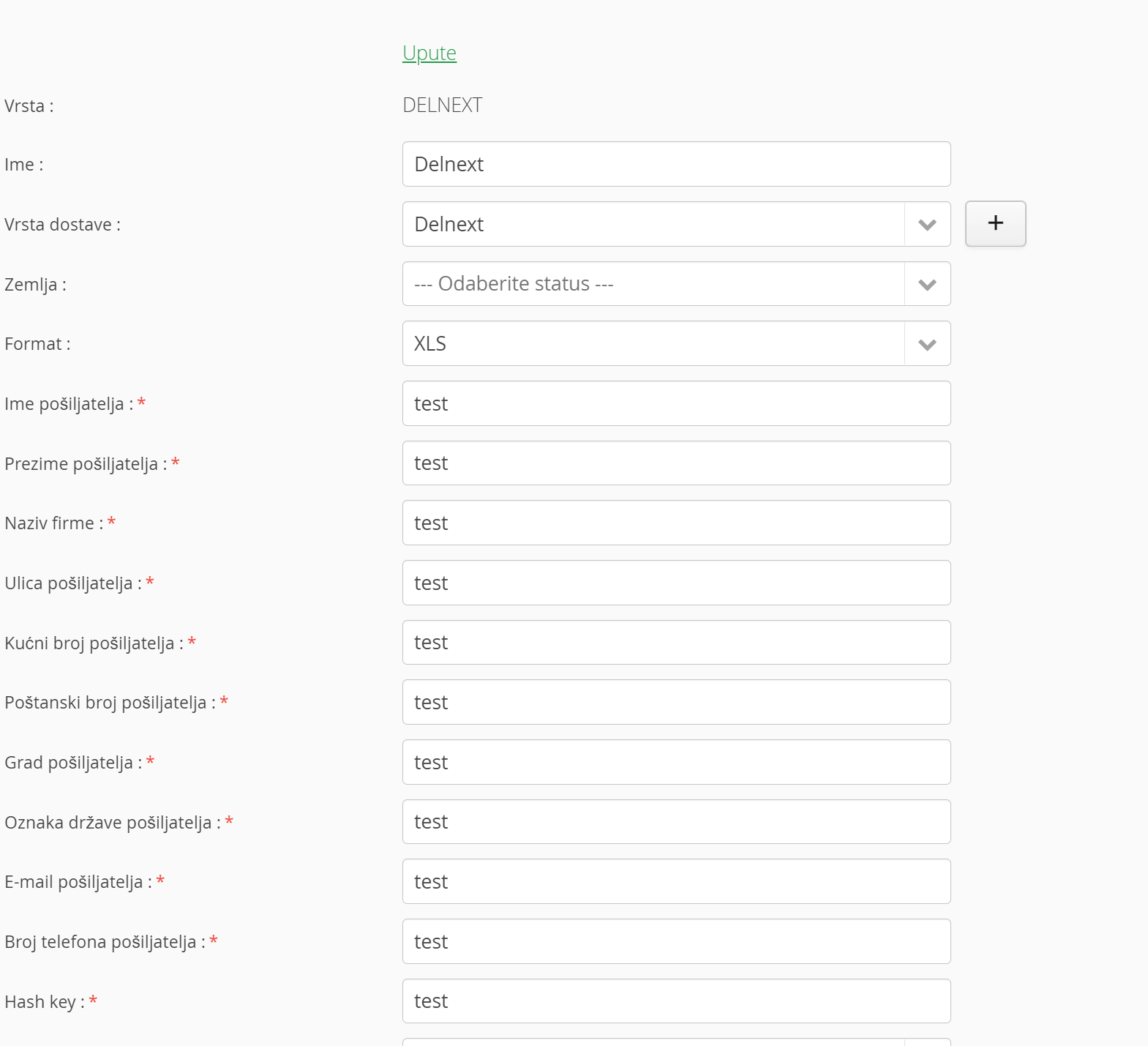Click the Broj telefona pošiljatelja field
This screenshot has height=1046, width=1148.
tap(676, 941)
